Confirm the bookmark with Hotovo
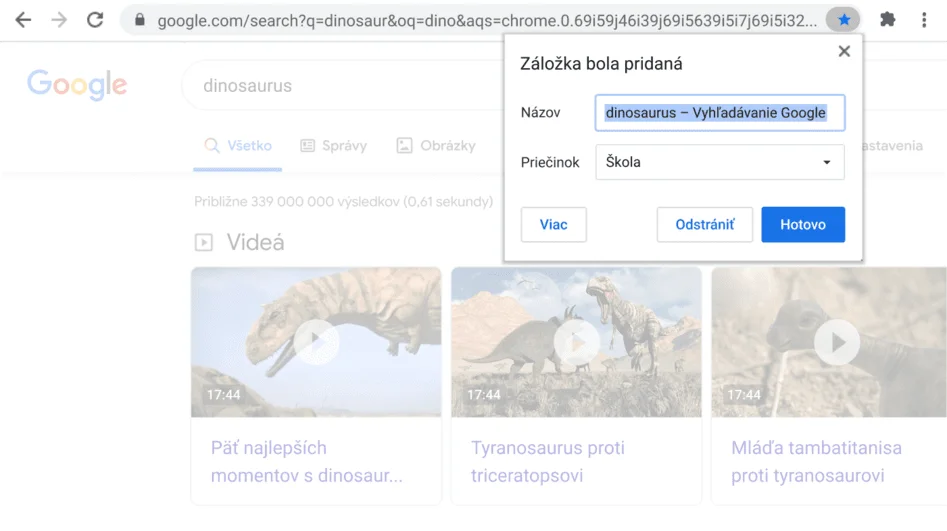The width and height of the screenshot is (947, 531). tap(803, 225)
